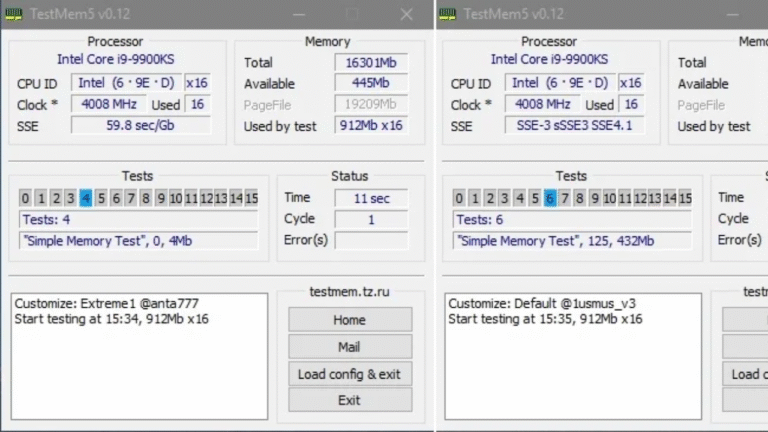Select test box 12 in left window
The image size is (768, 432).
pyautogui.click(x=206, y=198)
